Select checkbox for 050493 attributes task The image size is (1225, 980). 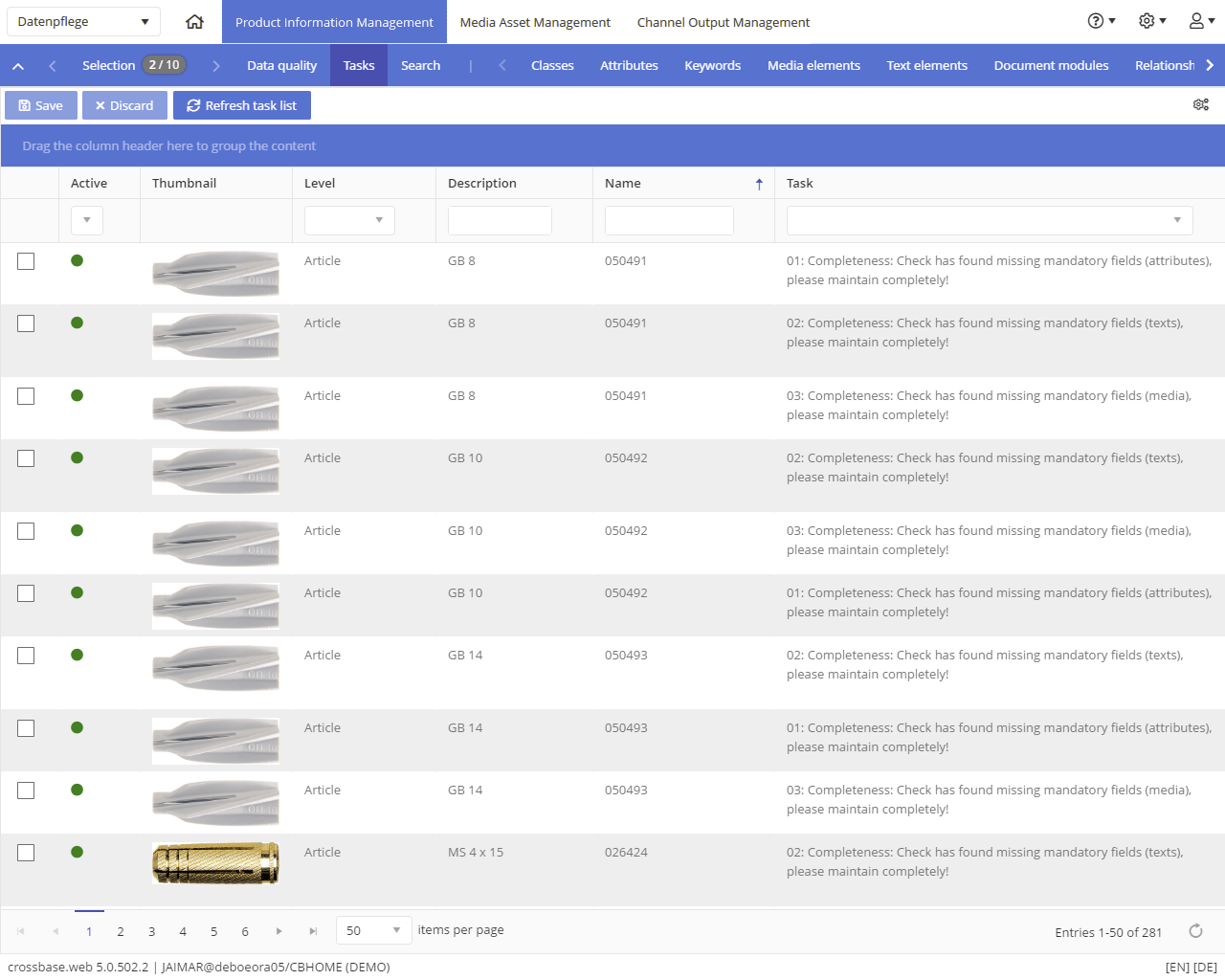(x=26, y=728)
